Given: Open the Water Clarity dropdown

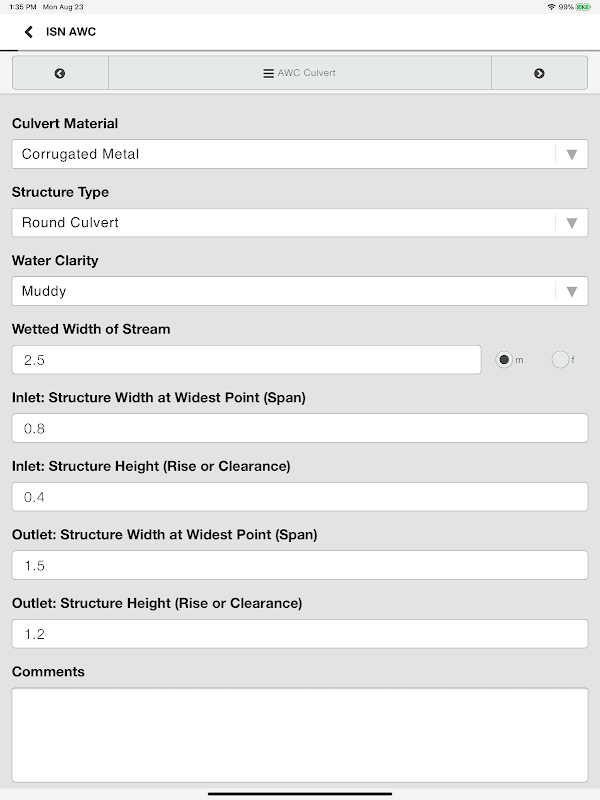Looking at the screenshot, I should [299, 291].
